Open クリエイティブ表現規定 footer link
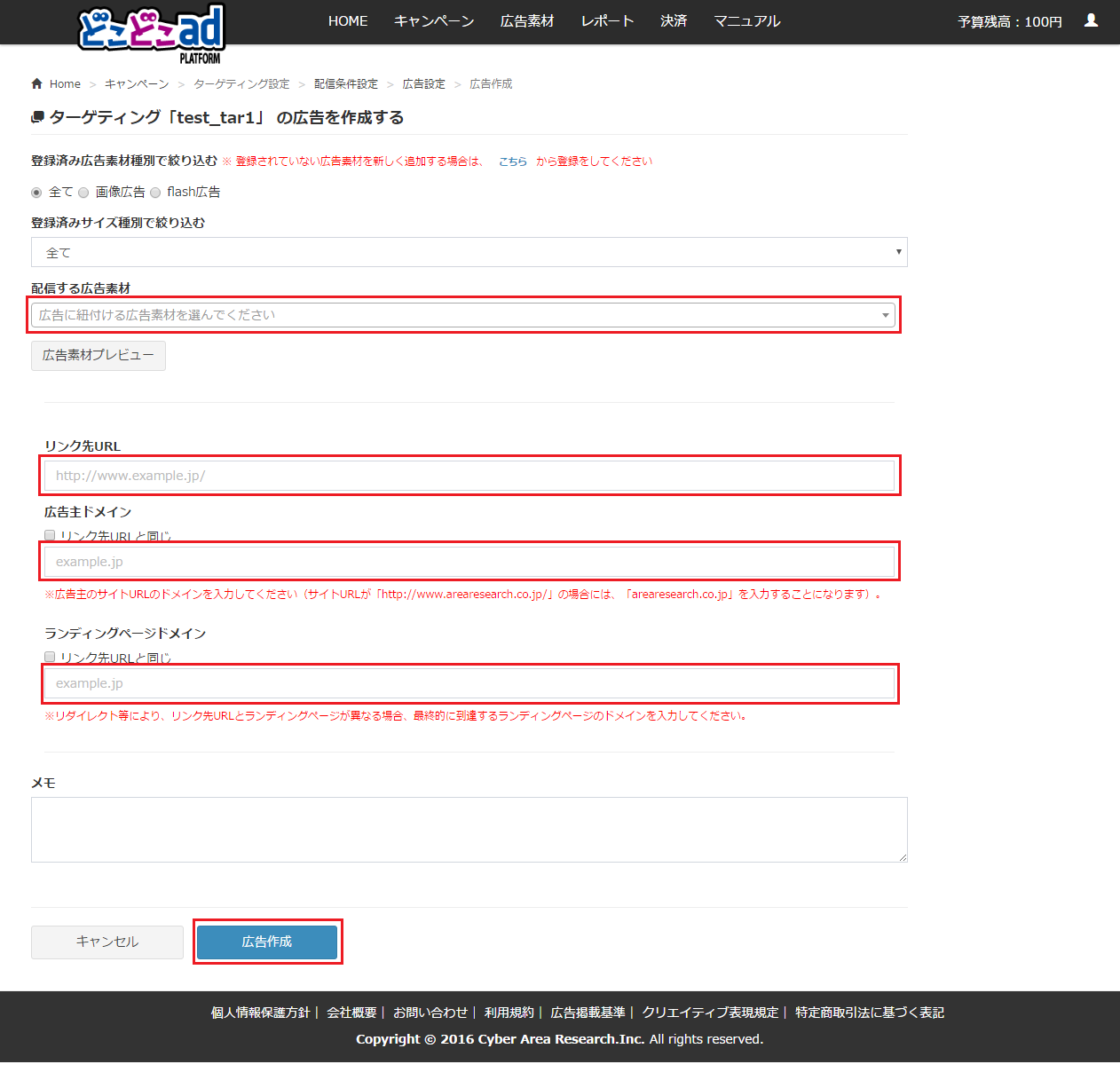 tap(710, 1013)
